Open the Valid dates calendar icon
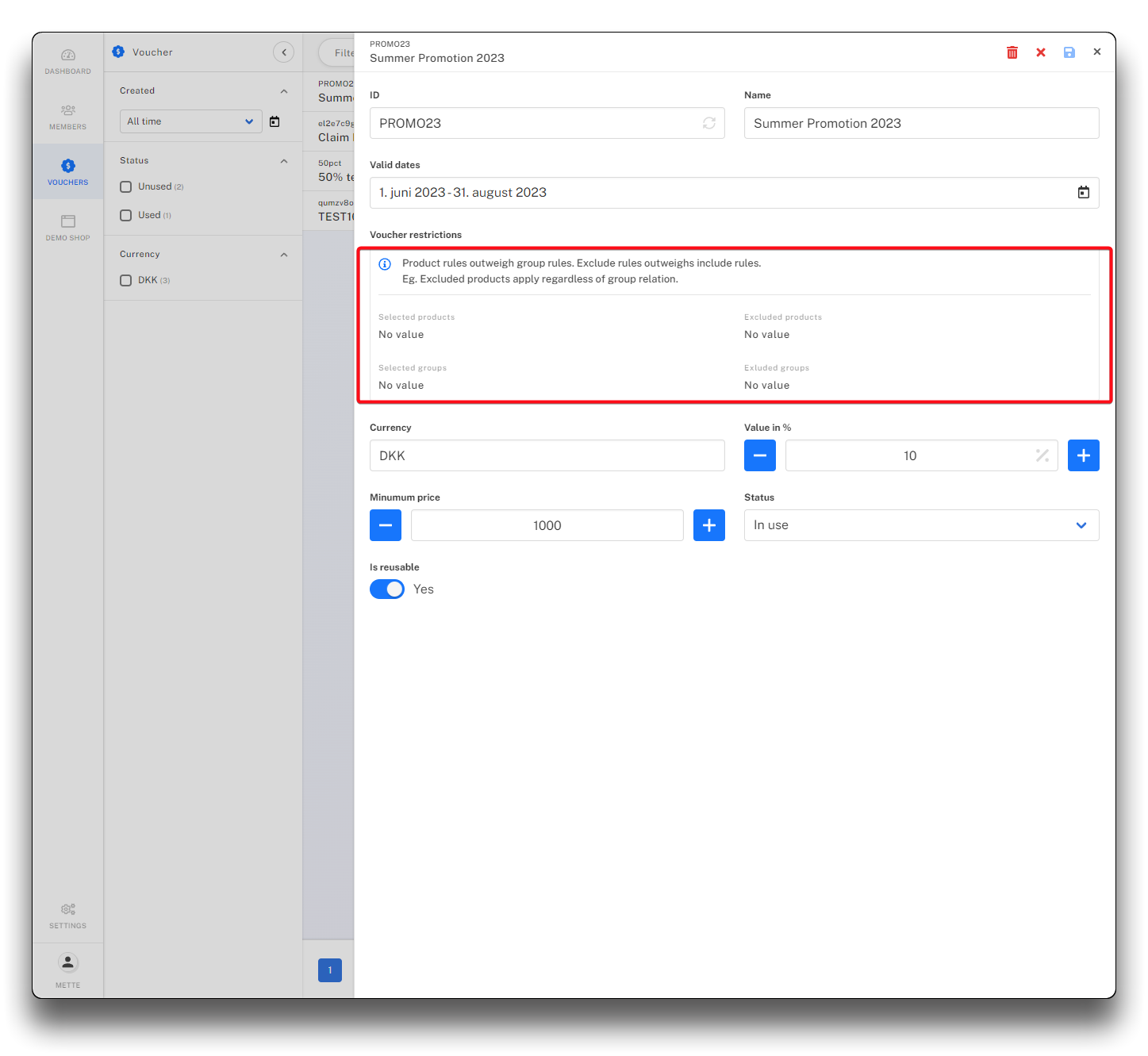Image resolution: width=1148 pixels, height=1056 pixels. [1083, 193]
